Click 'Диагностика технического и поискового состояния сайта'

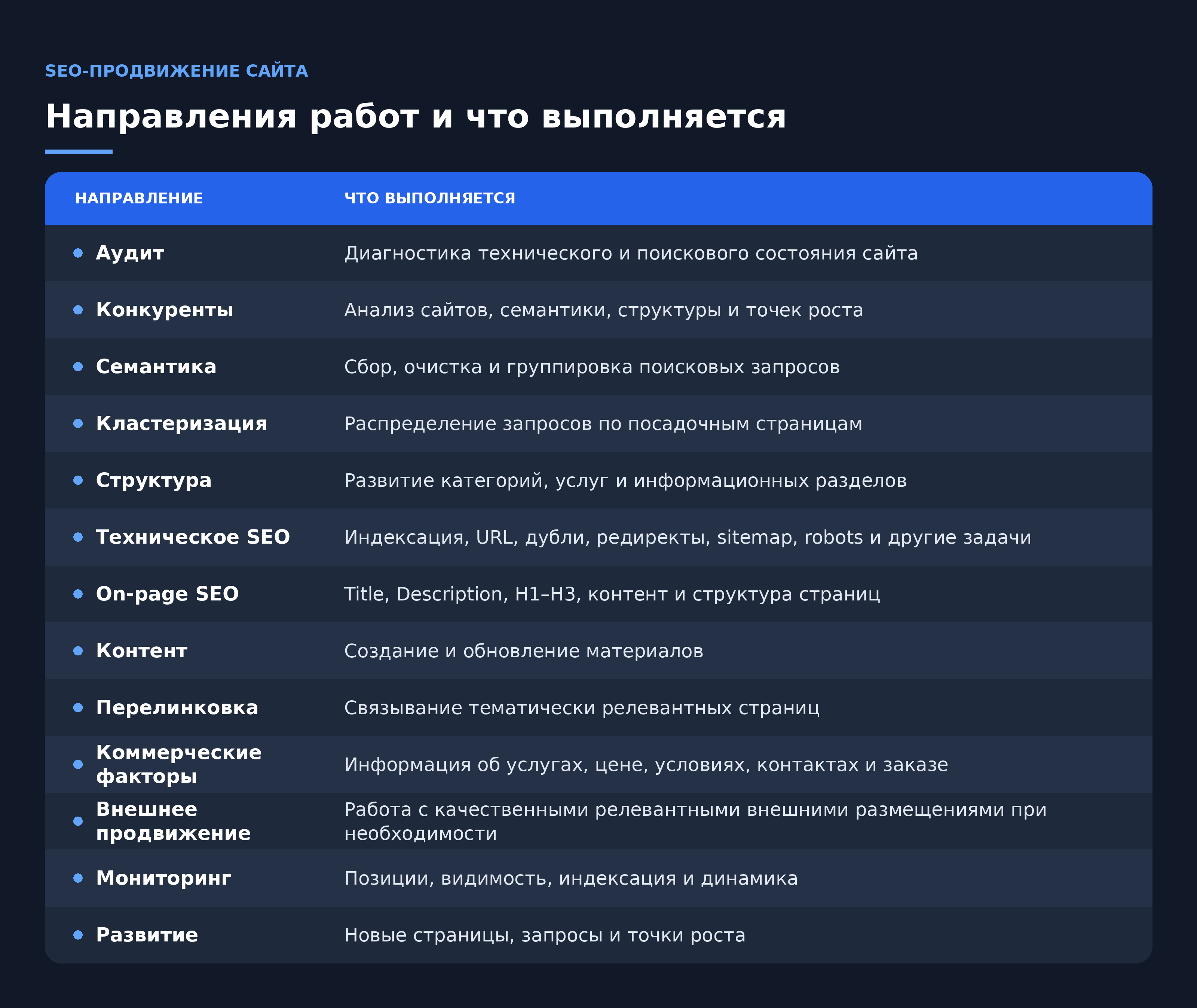pyautogui.click(x=631, y=253)
